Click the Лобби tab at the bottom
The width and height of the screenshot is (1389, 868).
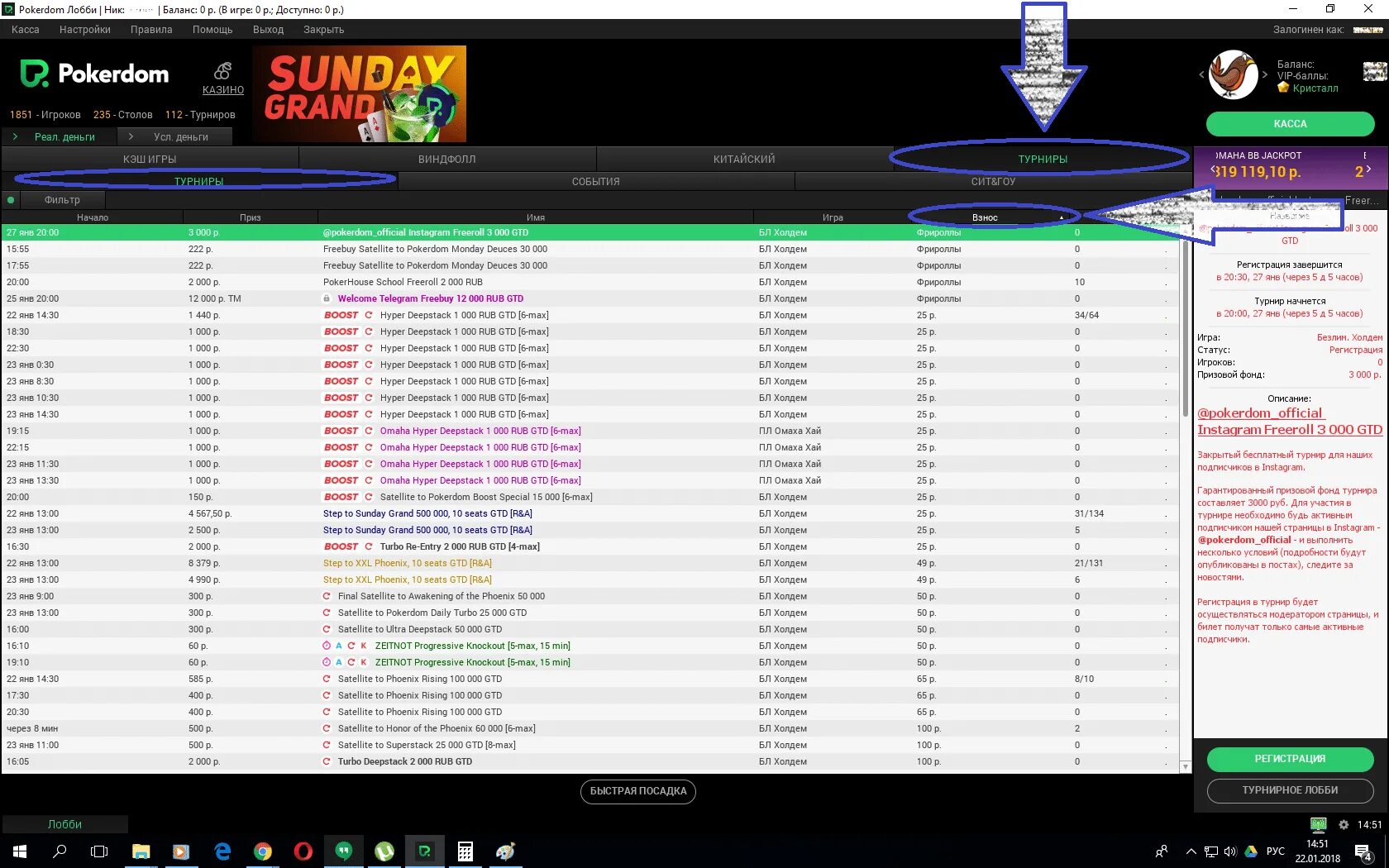(x=64, y=824)
